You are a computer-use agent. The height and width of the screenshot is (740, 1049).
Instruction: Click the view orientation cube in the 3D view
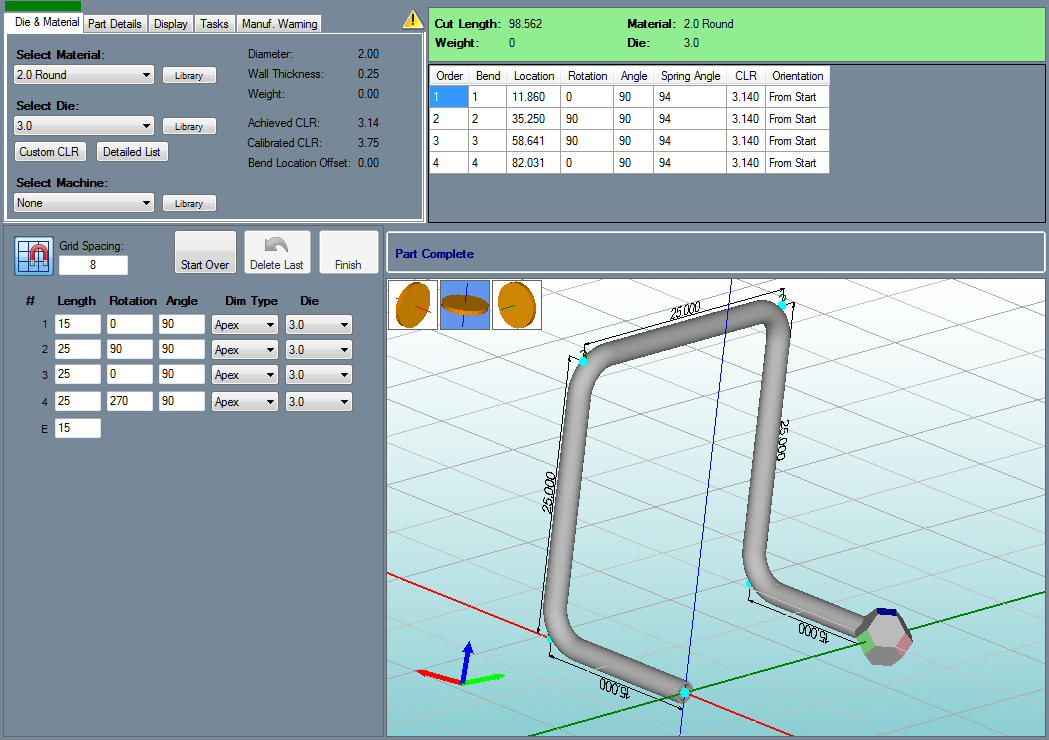pyautogui.click(x=884, y=636)
